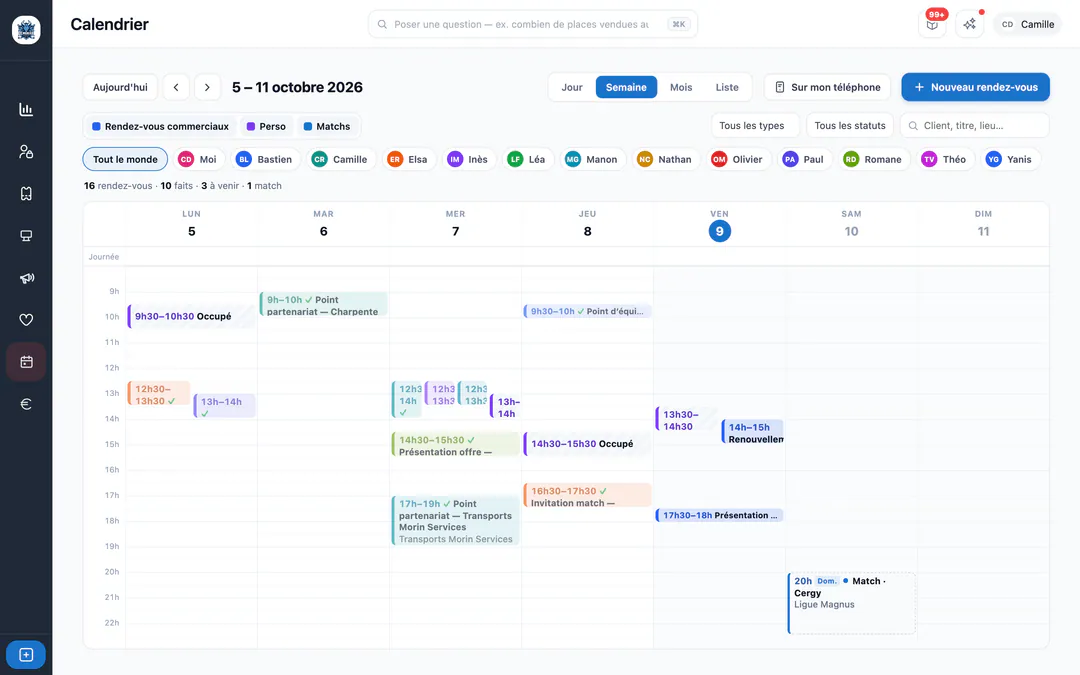This screenshot has height=675, width=1080.
Task: Filter calendar by Bastien
Action: 266,159
